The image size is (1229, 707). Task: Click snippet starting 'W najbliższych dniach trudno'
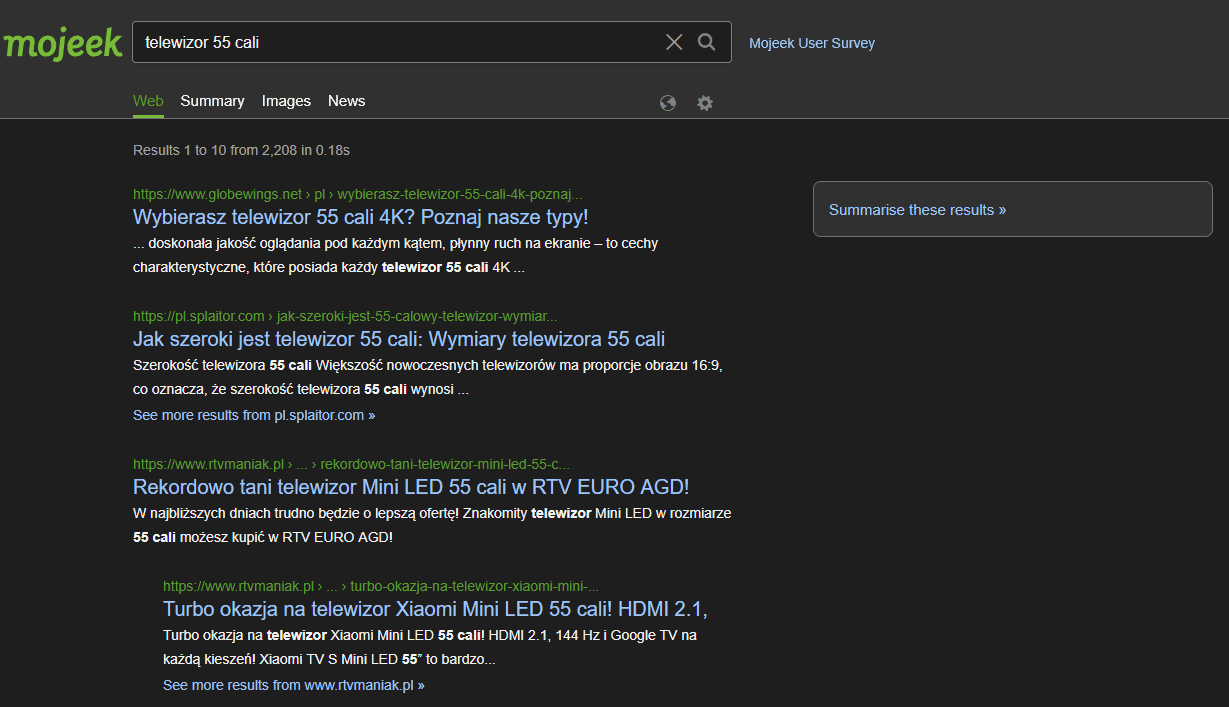coord(432,525)
